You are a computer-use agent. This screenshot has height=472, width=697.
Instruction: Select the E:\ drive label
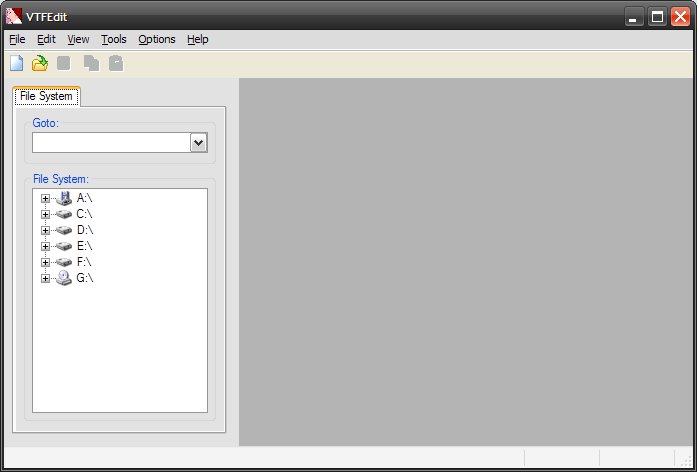84,246
